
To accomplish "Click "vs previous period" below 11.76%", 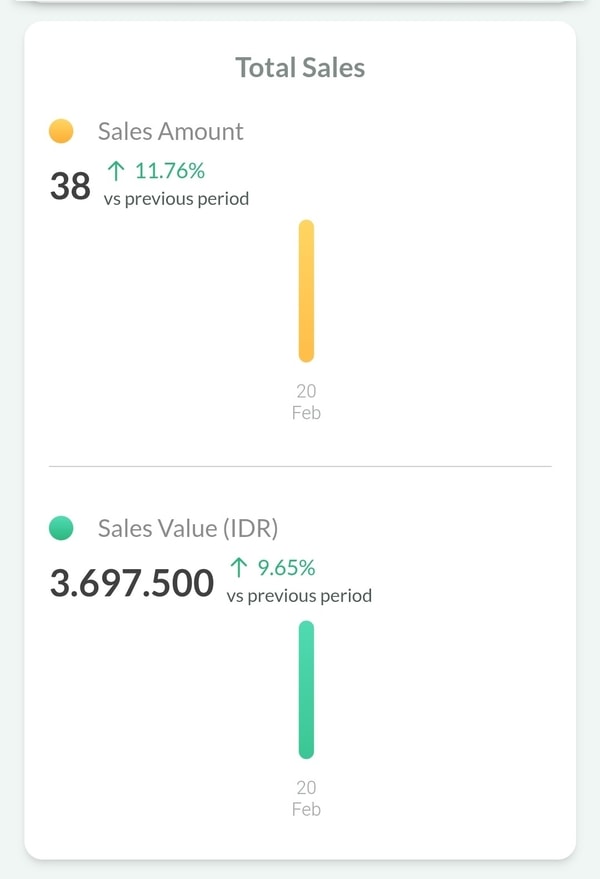I will 176,199.
